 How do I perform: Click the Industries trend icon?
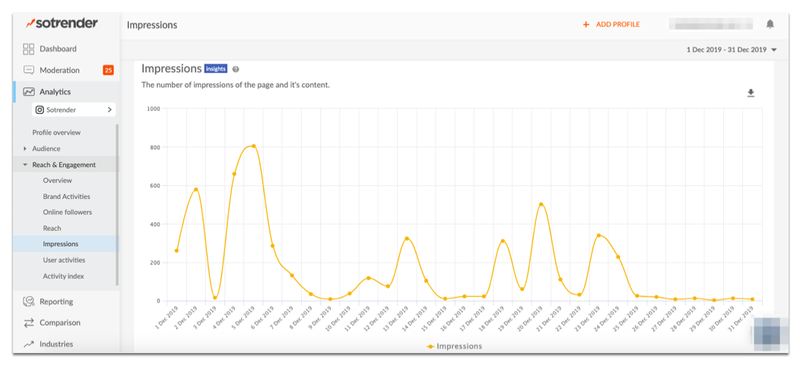pyautogui.click(x=29, y=344)
